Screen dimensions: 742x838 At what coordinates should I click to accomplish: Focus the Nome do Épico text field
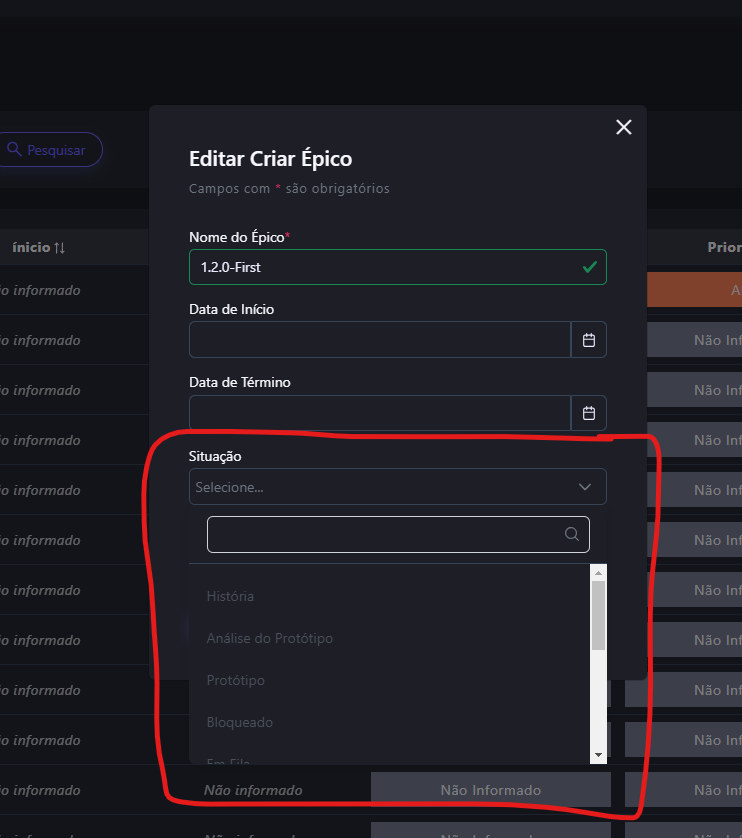(x=380, y=267)
